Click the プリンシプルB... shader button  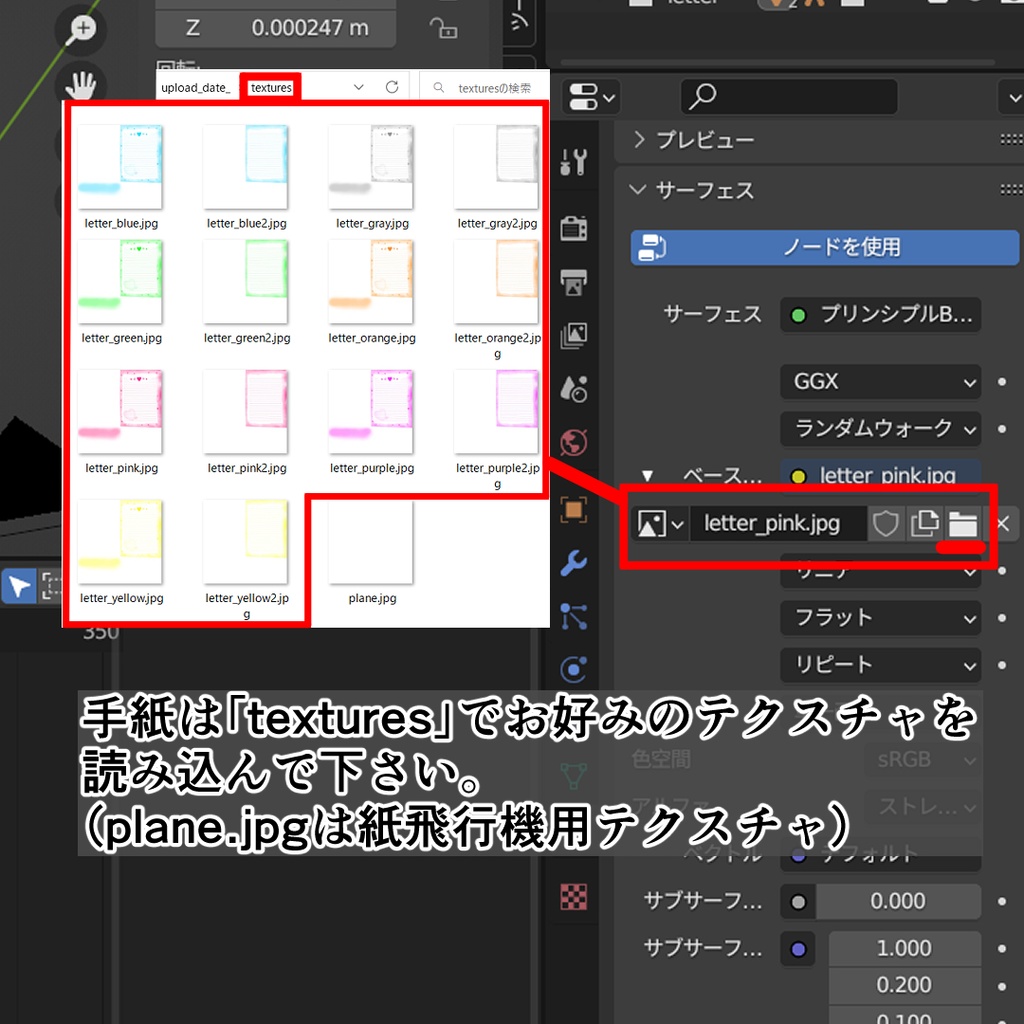tap(879, 315)
